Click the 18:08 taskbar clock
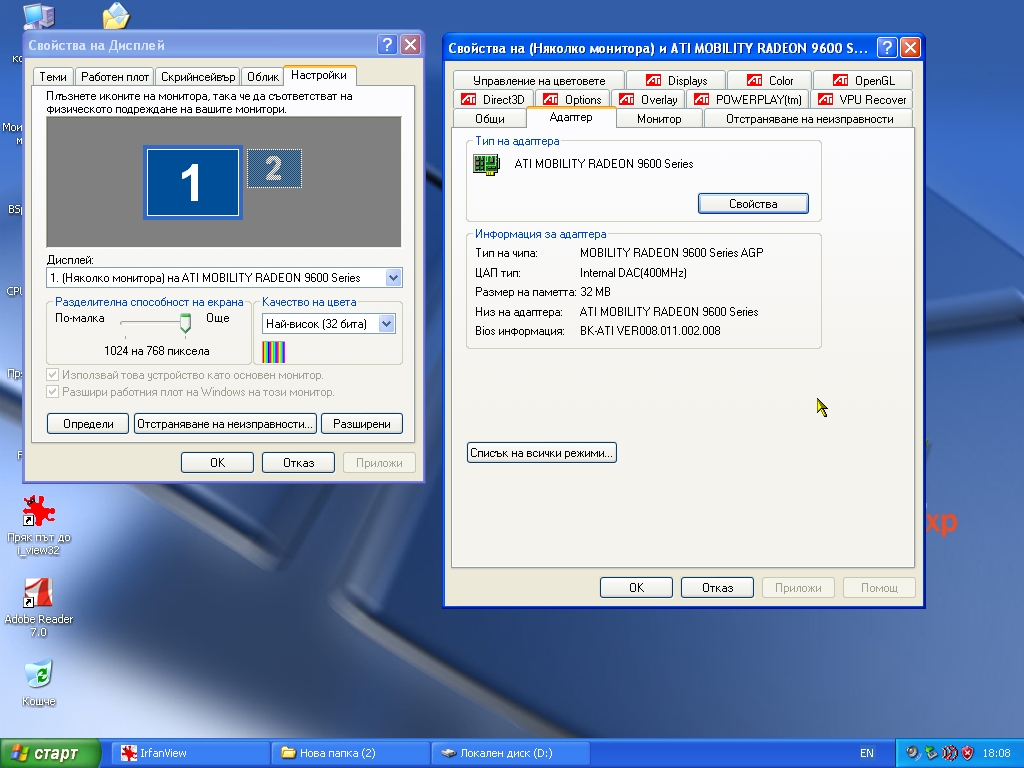Image resolution: width=1024 pixels, height=768 pixels. 996,753
